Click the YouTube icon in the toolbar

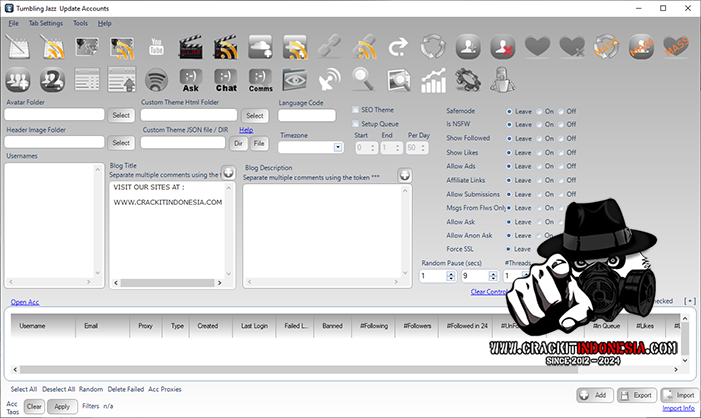tap(157, 48)
